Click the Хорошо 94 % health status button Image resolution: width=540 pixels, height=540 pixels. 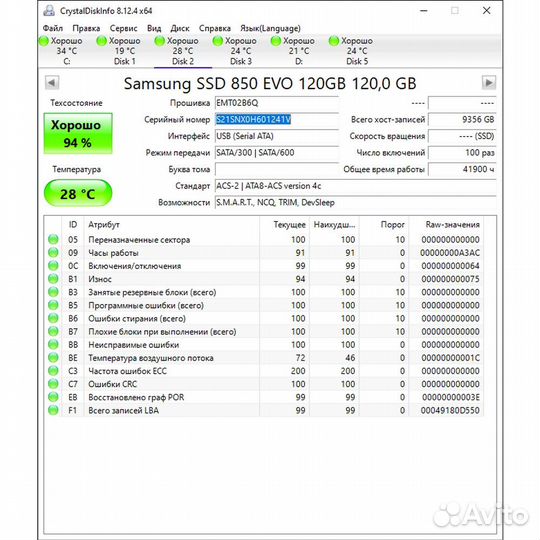(x=78, y=133)
